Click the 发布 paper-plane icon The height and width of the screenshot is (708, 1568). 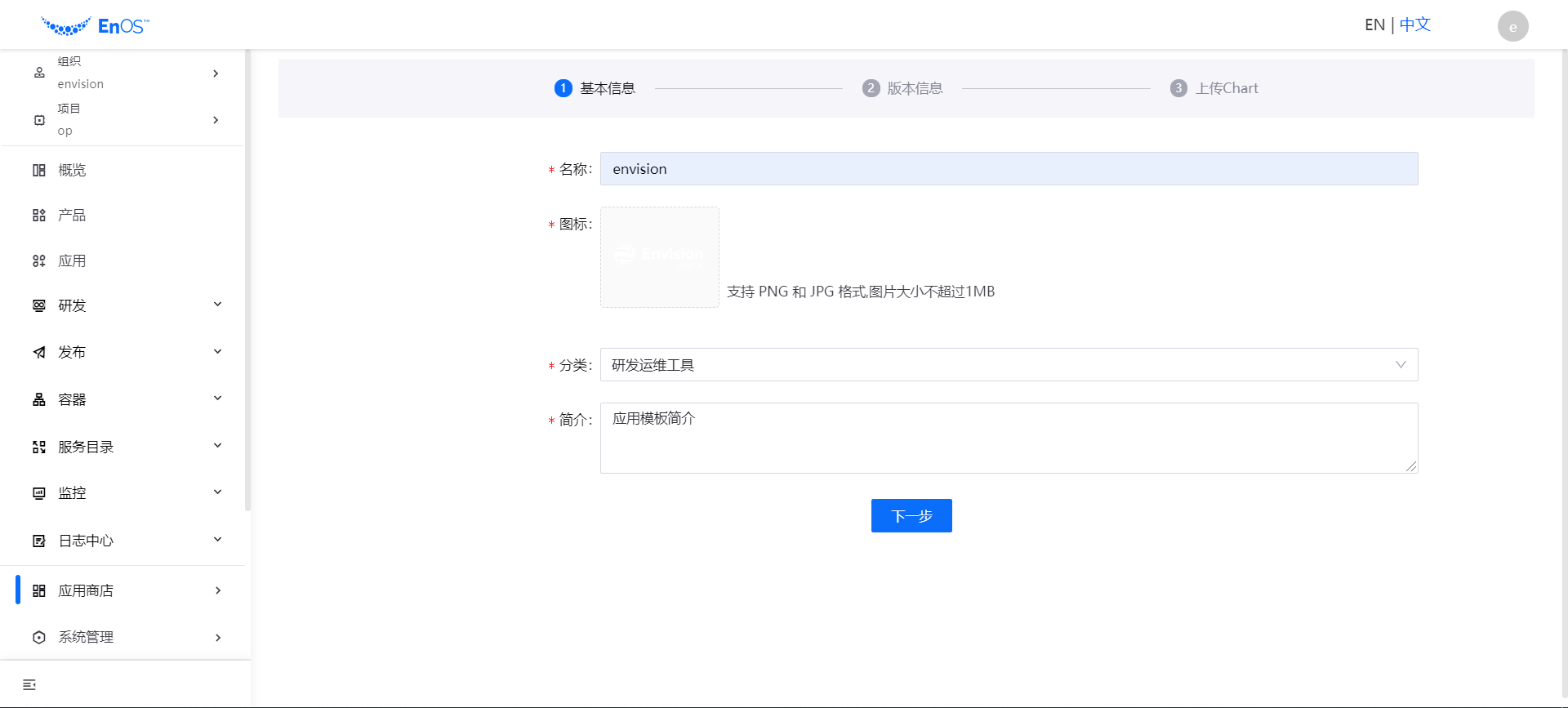[39, 352]
